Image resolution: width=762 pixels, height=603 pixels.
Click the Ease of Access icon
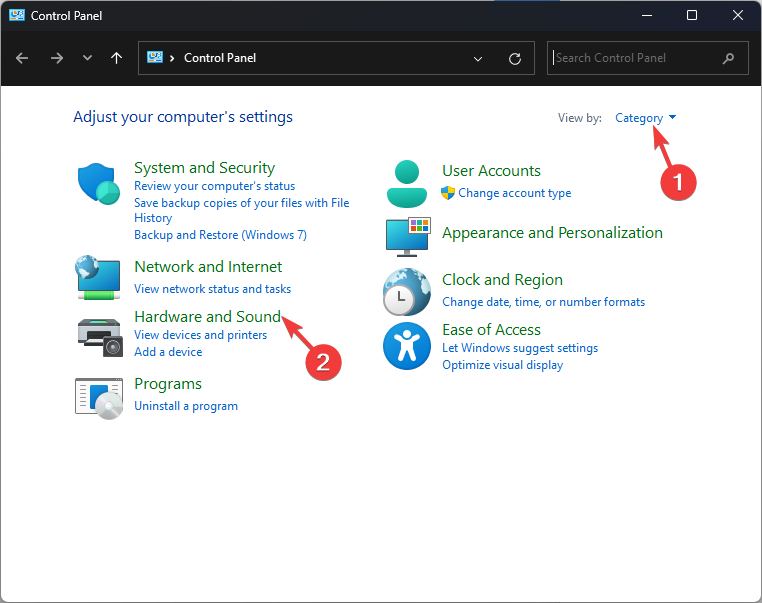(x=407, y=346)
